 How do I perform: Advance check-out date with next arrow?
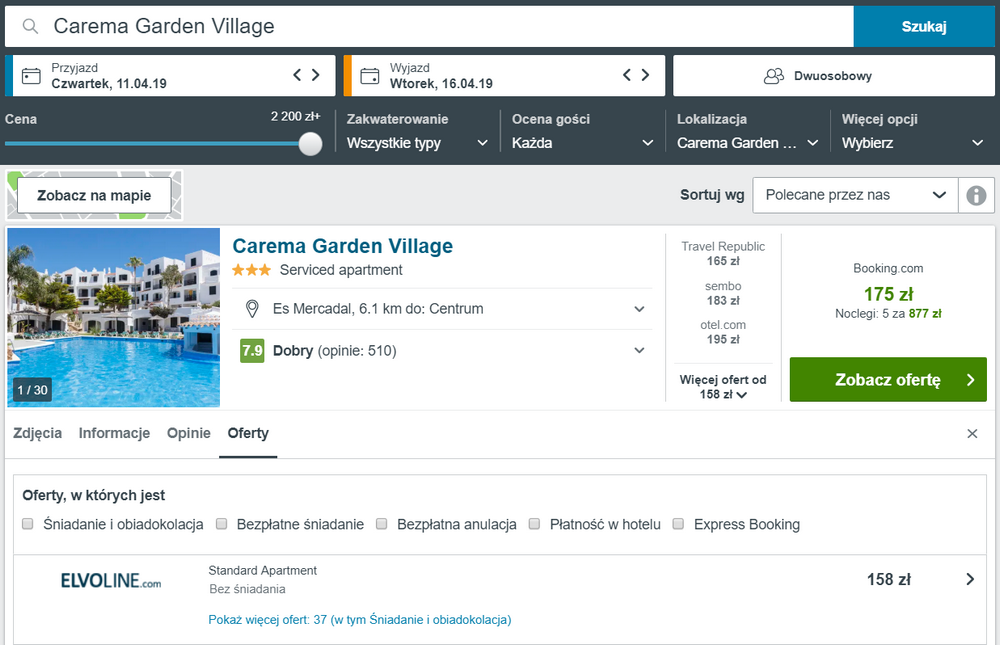click(x=646, y=75)
